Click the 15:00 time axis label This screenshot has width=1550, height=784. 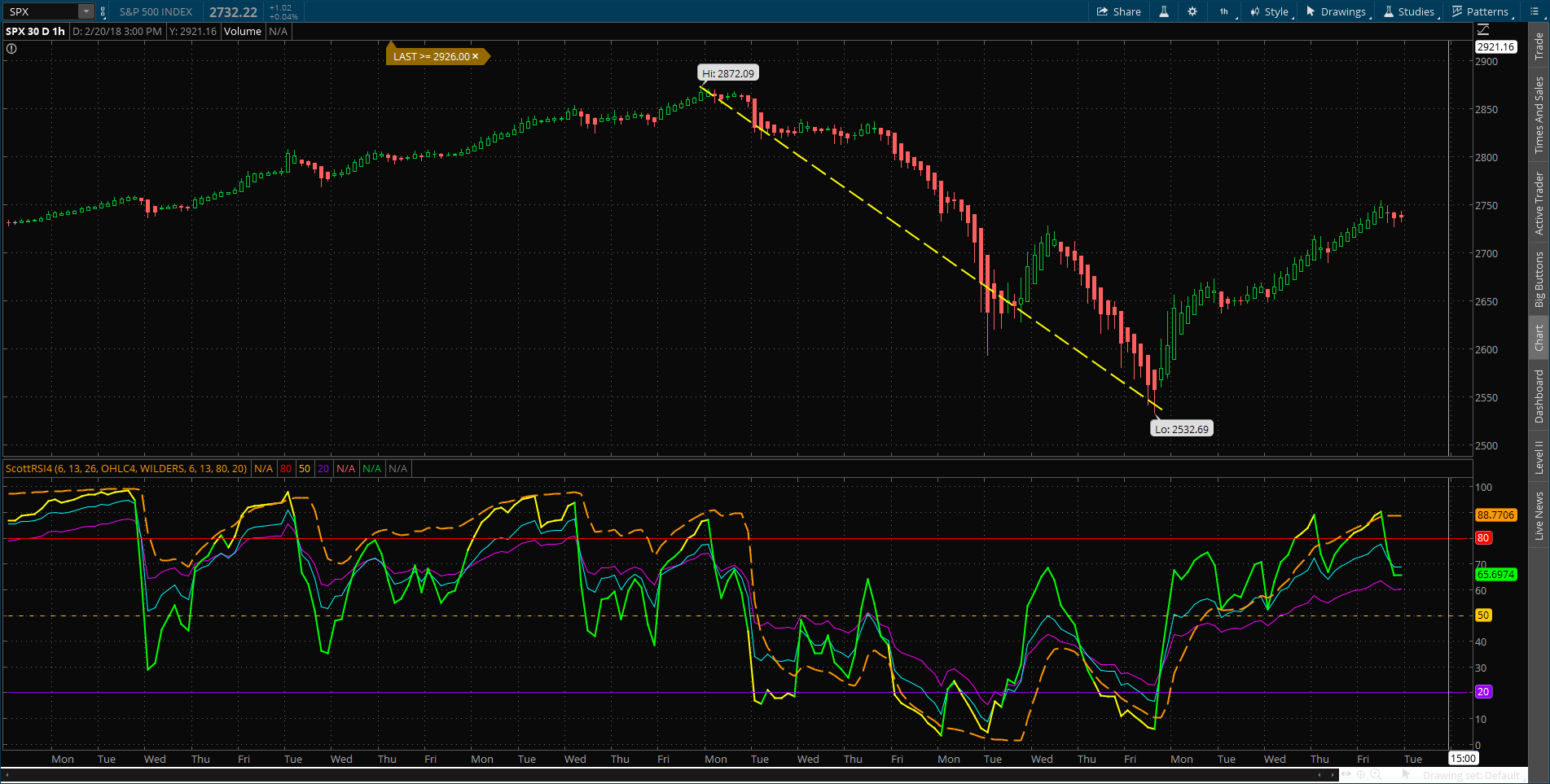(1463, 759)
